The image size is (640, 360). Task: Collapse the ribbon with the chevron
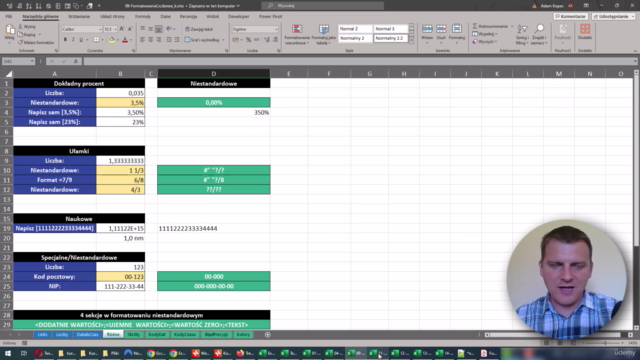click(x=635, y=51)
